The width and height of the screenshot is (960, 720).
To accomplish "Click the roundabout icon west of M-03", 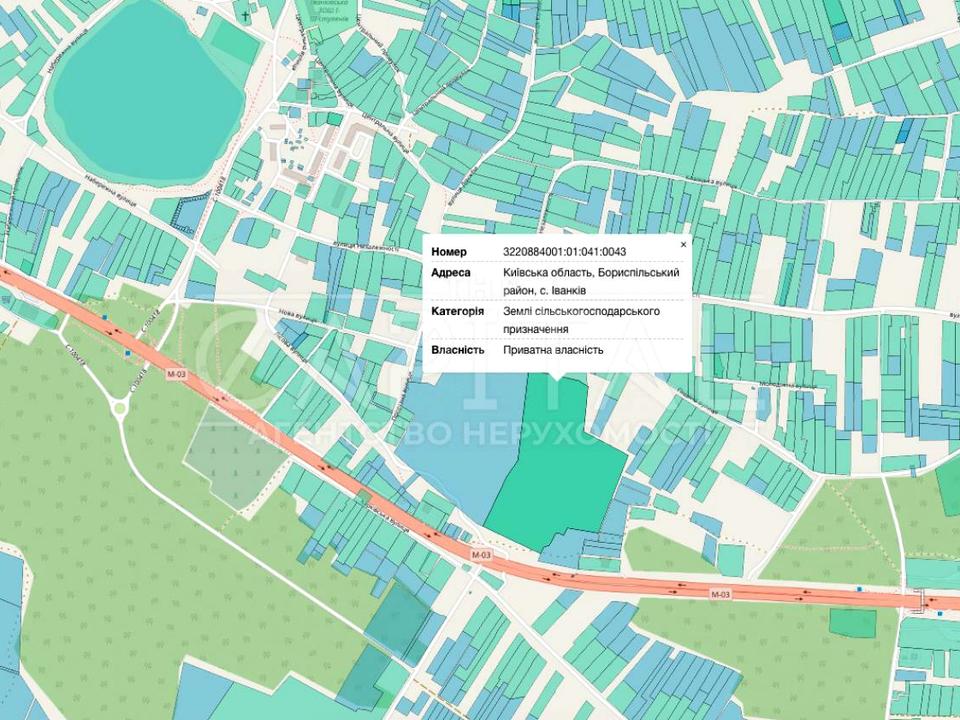I will pos(121,407).
